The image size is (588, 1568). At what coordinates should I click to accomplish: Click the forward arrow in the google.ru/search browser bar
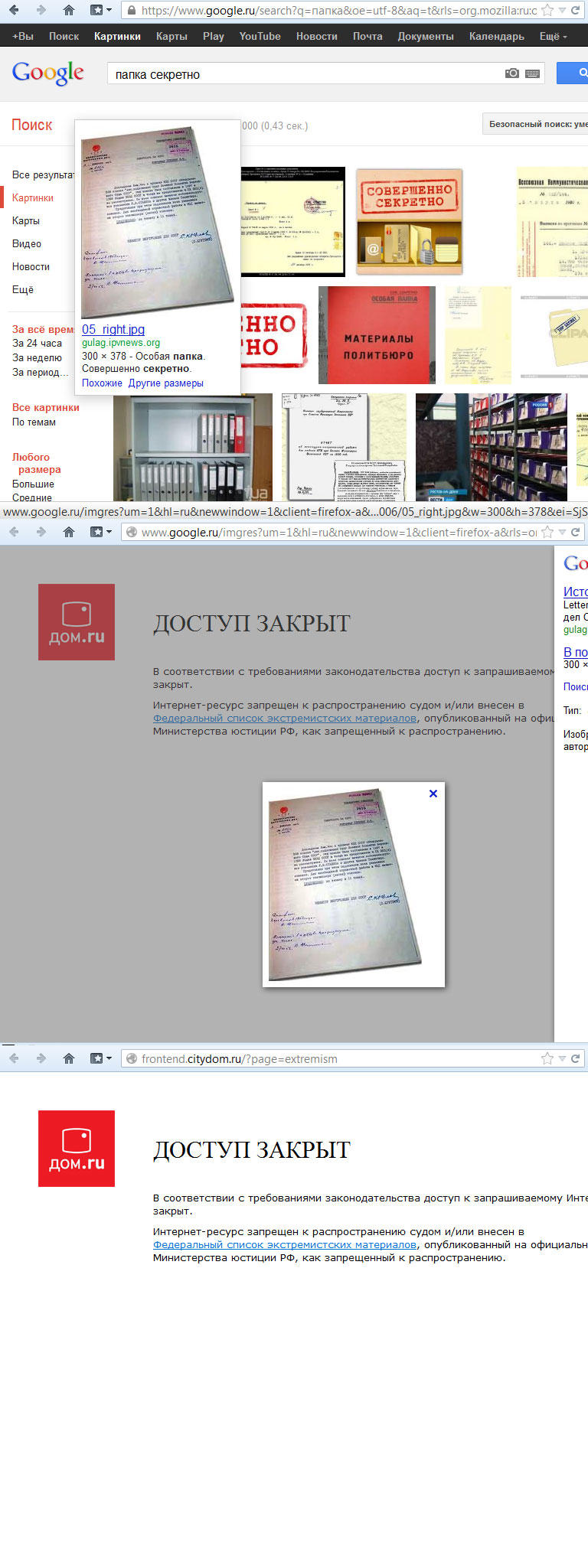41,10
